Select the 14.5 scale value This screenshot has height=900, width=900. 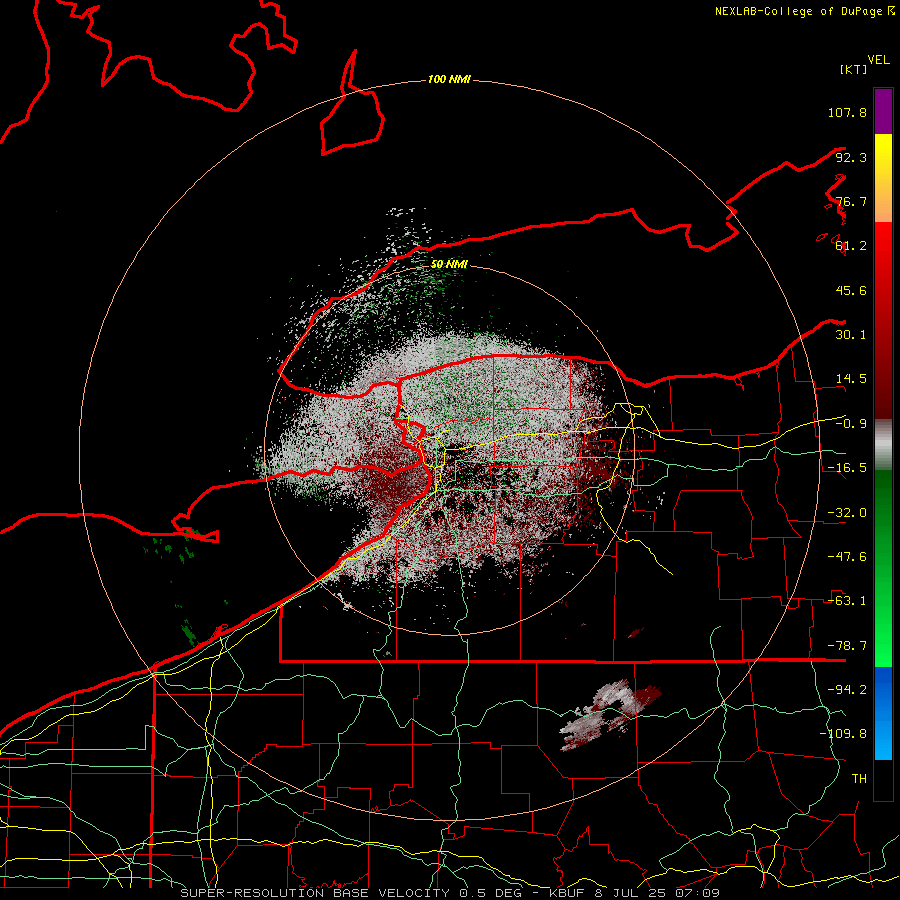[851, 379]
